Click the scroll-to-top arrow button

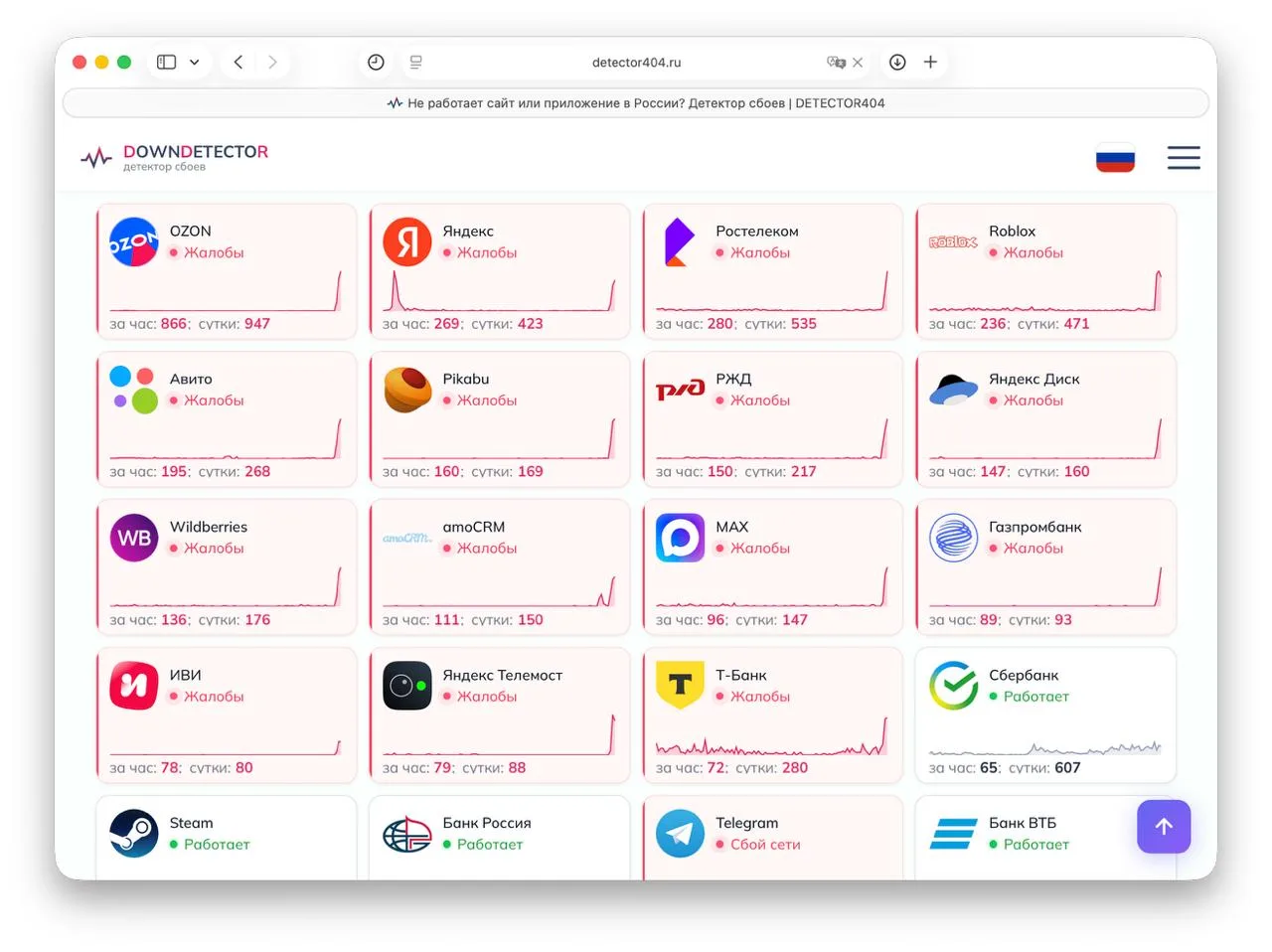point(1164,826)
